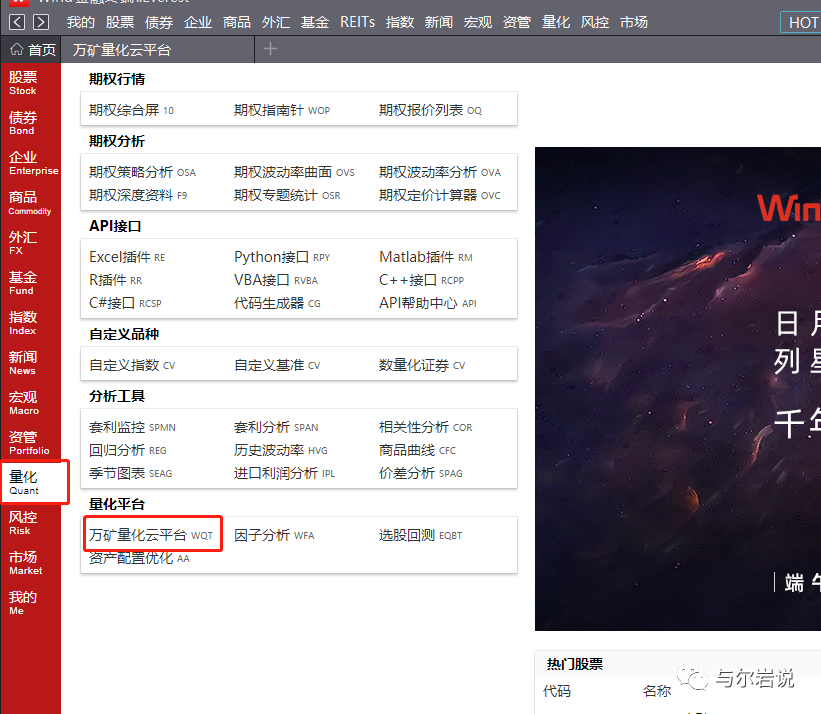Open 相关性分析 COR

pyautogui.click(x=426, y=427)
